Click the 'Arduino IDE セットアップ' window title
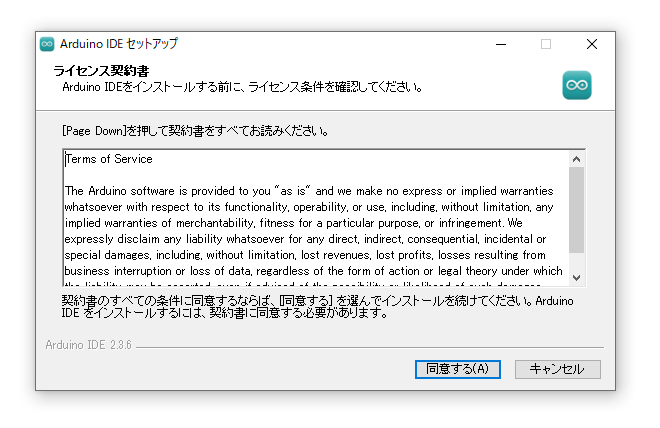 click(x=119, y=44)
